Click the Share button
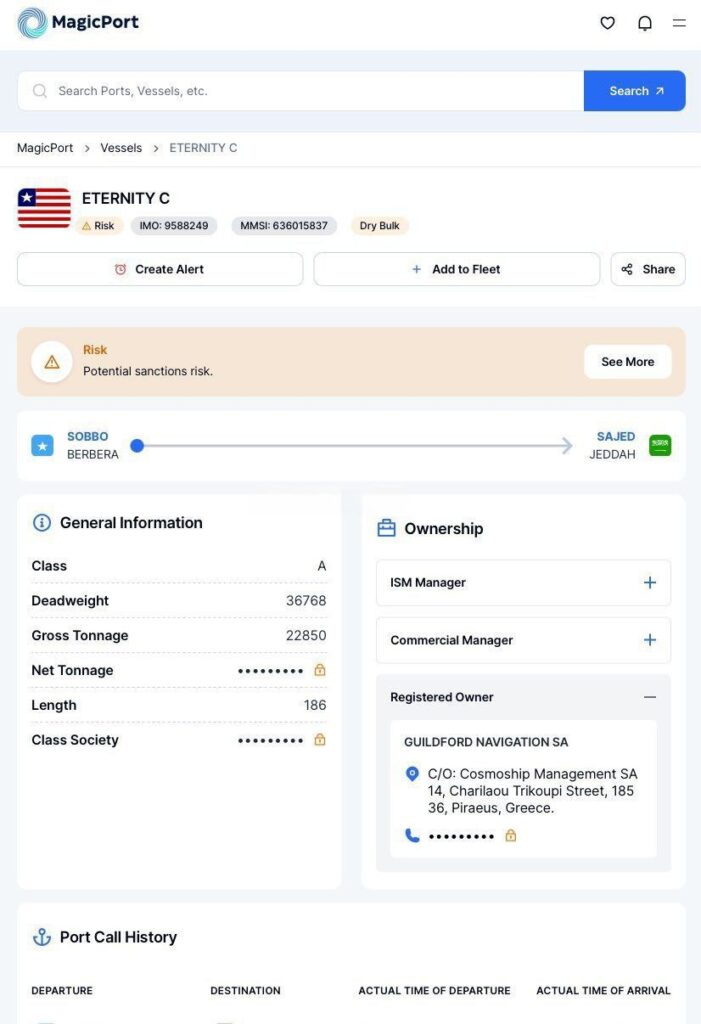 pos(648,269)
